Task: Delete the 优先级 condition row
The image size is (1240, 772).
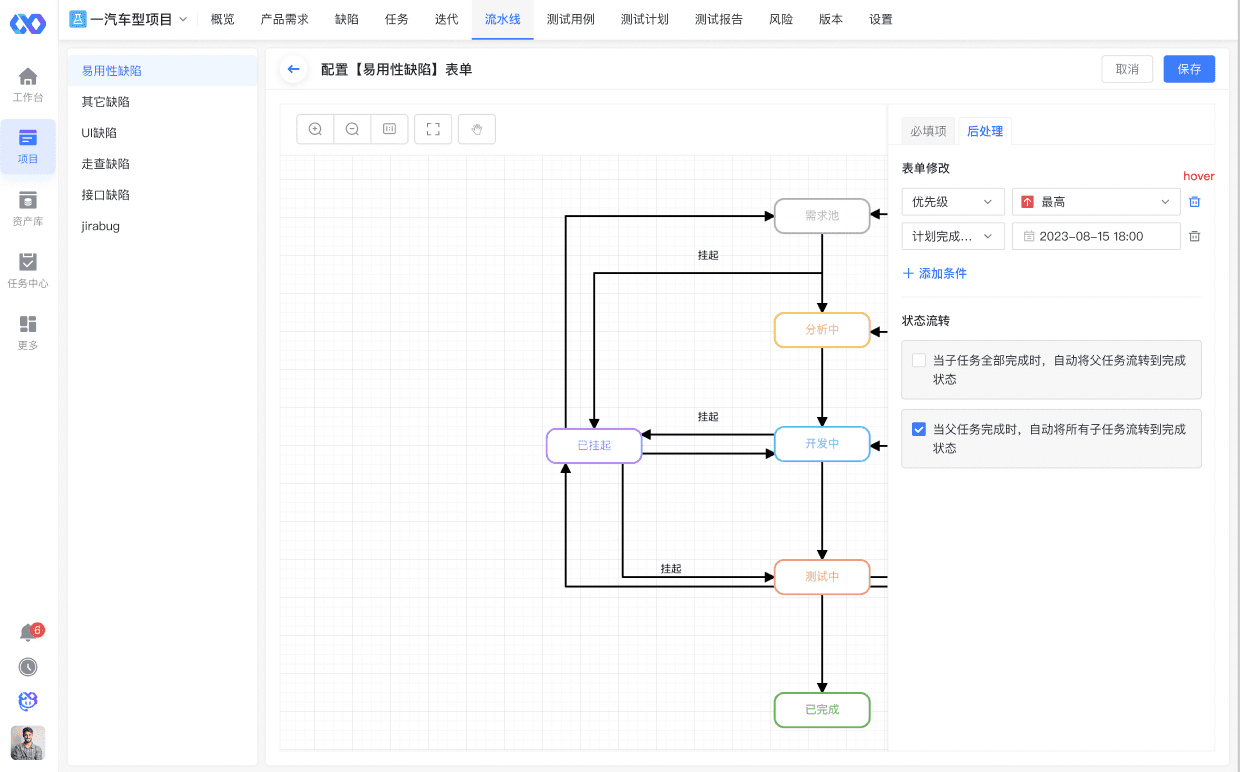Action: click(1194, 202)
